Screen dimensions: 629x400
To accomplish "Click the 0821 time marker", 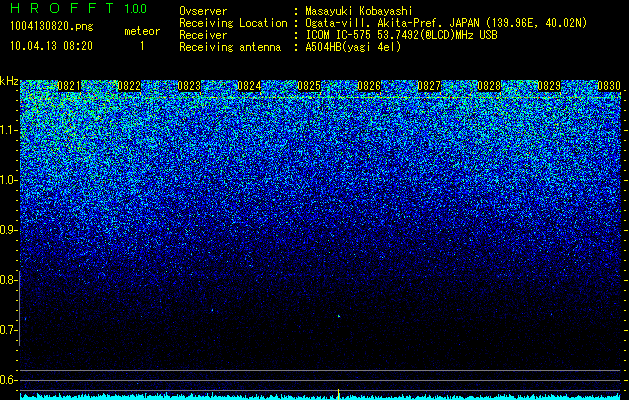I will coord(69,86).
